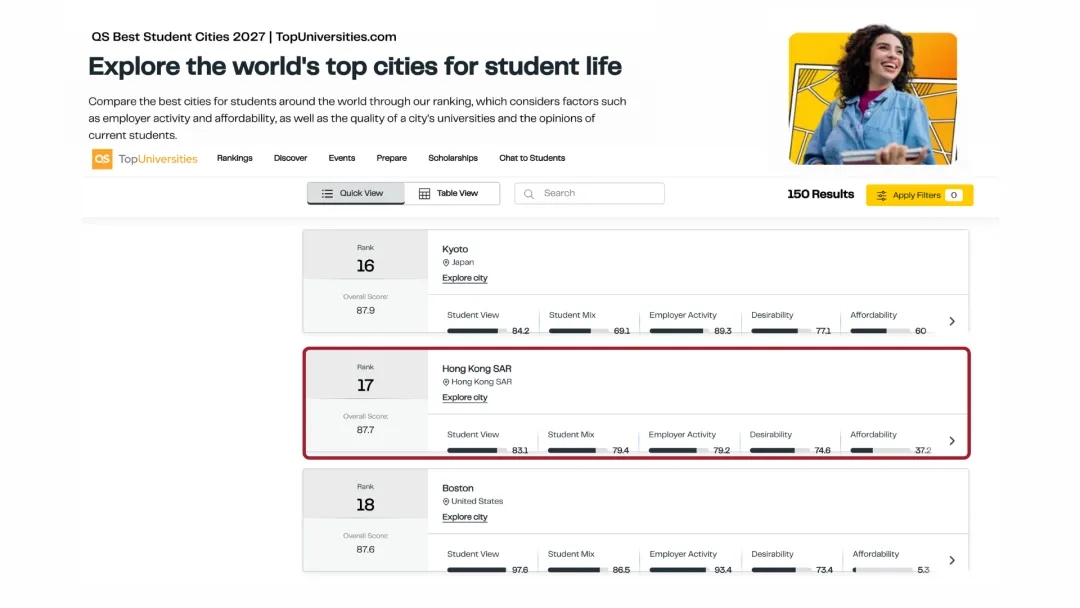The height and width of the screenshot is (608, 1080).
Task: Click Hong Kong SAR's Affordability score bar
Action: point(880,450)
